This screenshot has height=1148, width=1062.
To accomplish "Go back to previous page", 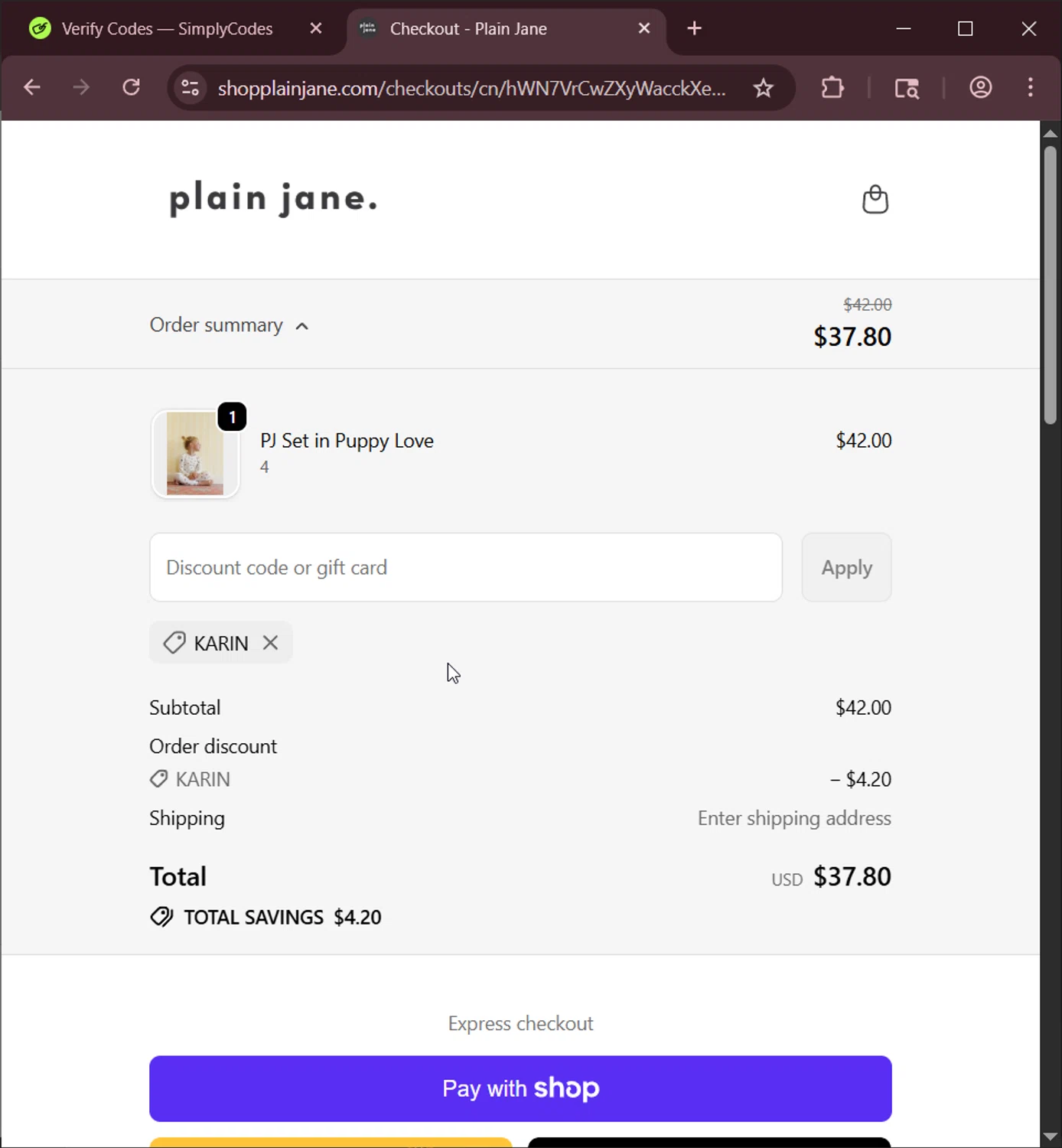I will tap(32, 88).
